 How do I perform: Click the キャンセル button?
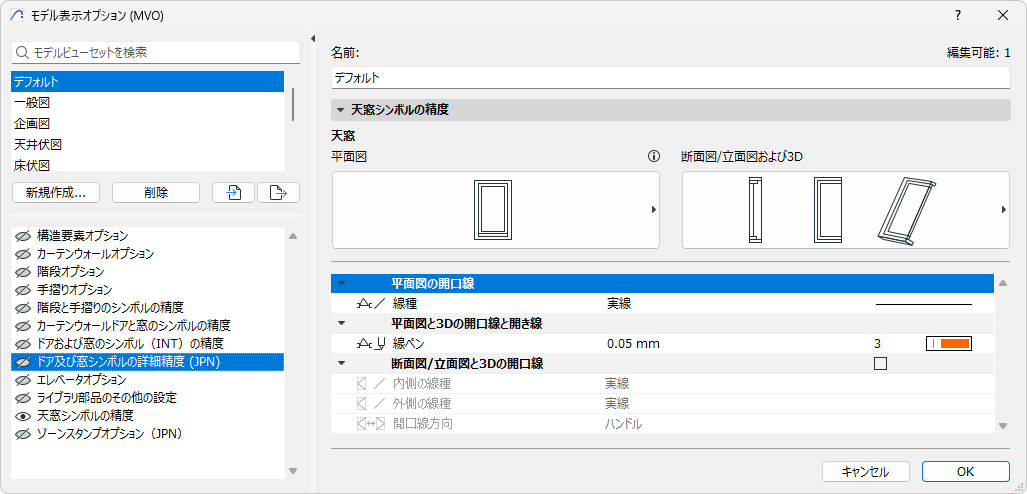click(865, 471)
